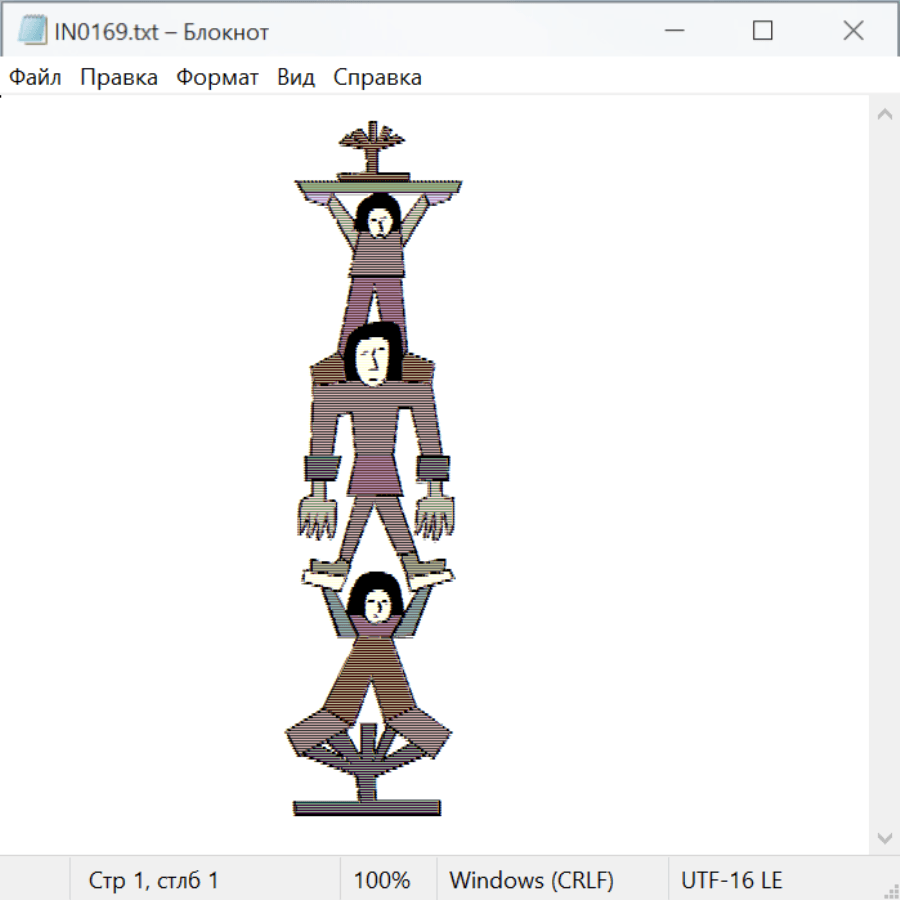This screenshot has width=900, height=900.
Task: Maximize the Блокнот window
Action: (763, 31)
